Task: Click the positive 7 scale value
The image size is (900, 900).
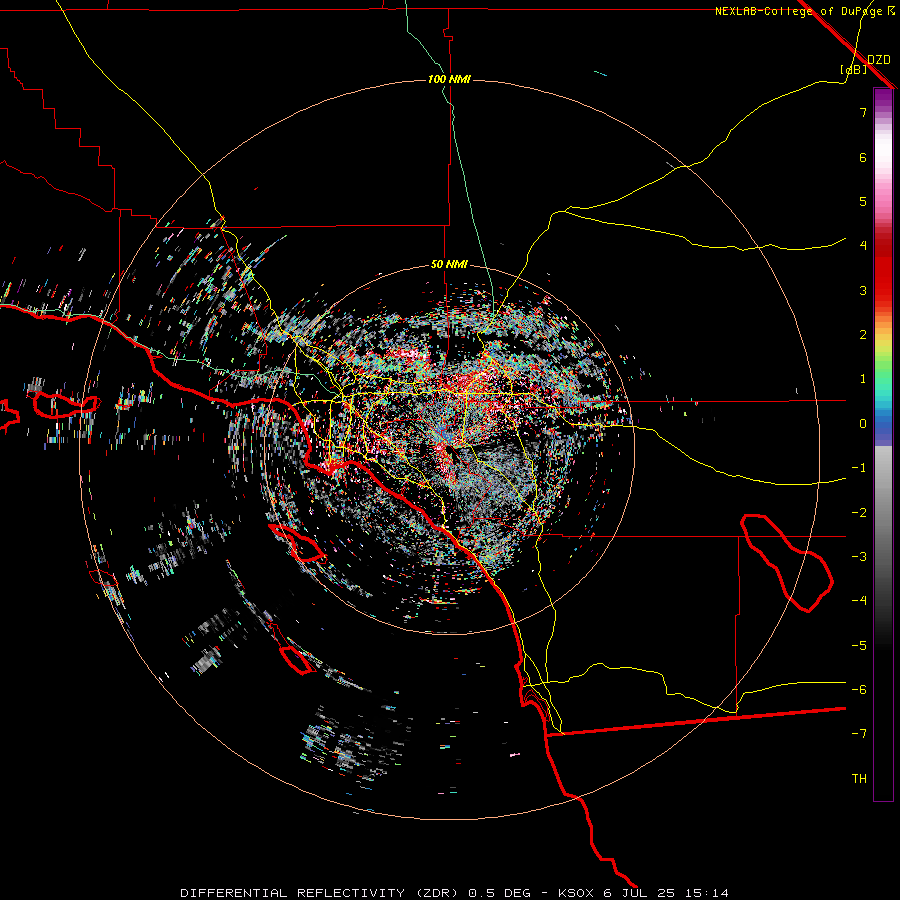Action: (863, 112)
